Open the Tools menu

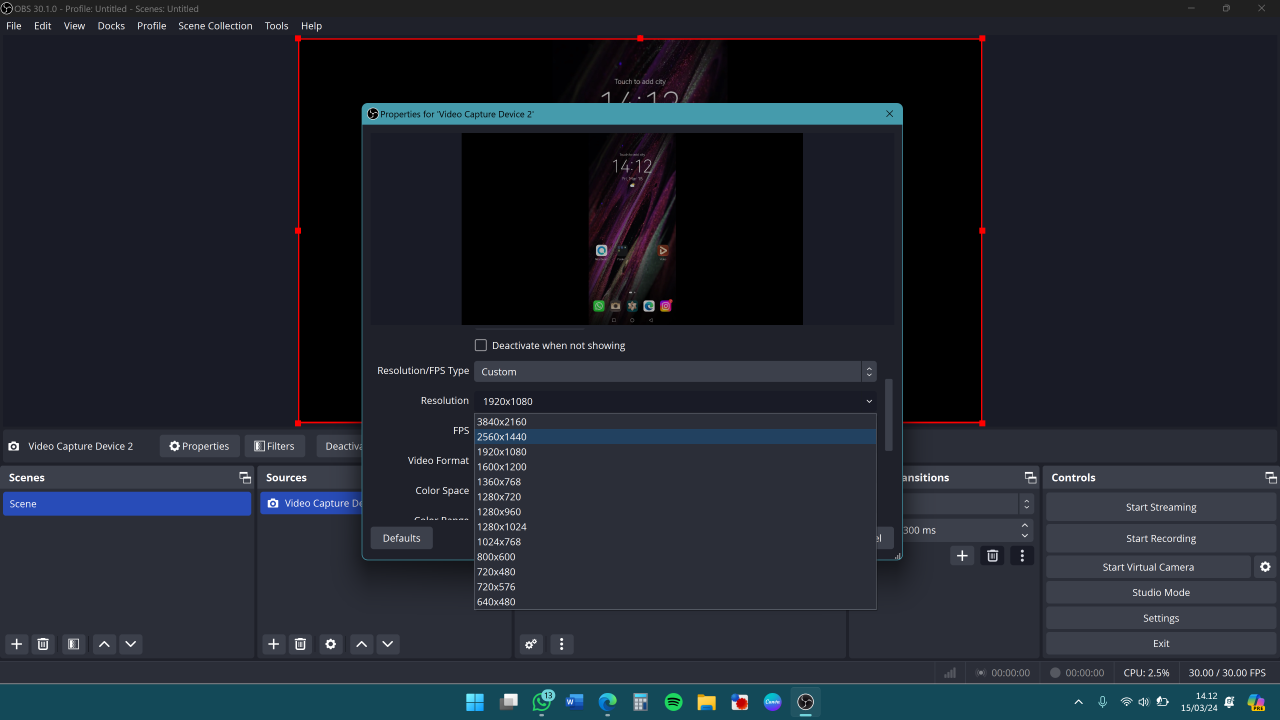276,25
